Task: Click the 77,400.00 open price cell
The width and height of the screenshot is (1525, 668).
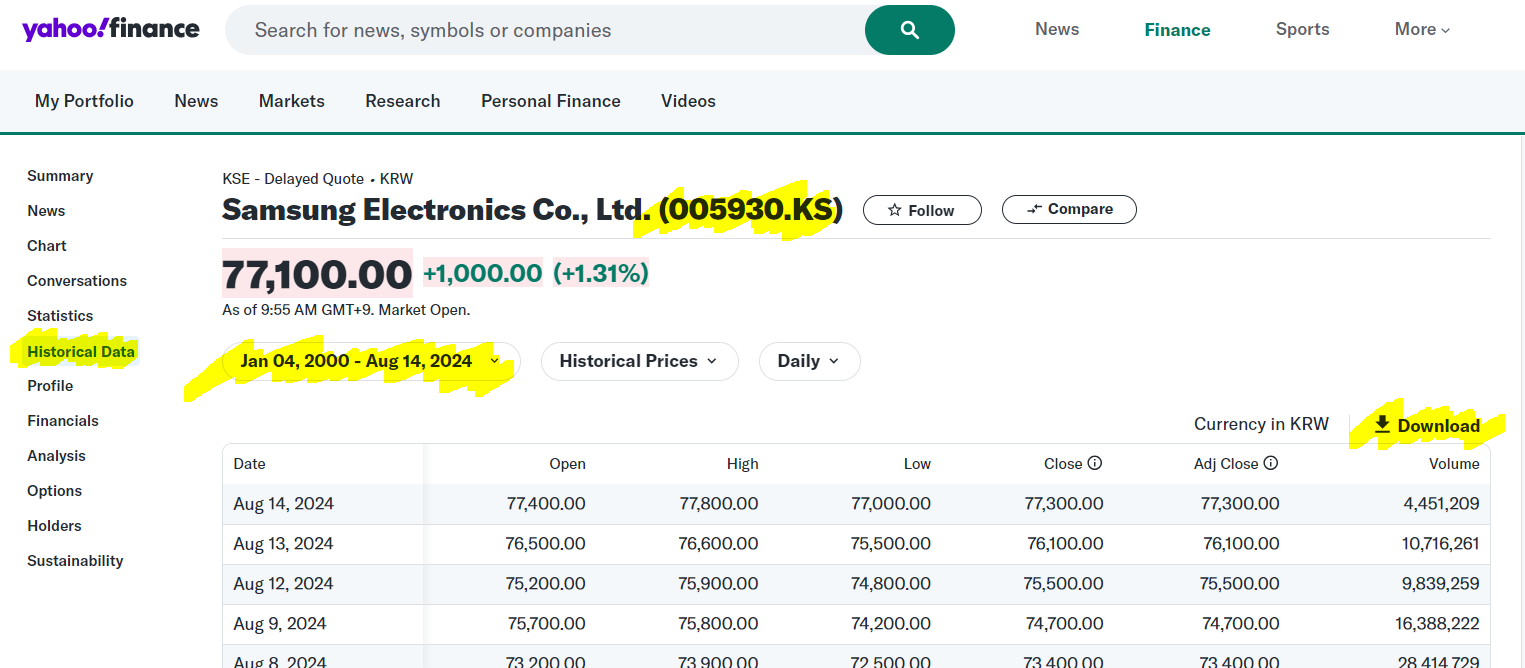Action: [x=546, y=504]
